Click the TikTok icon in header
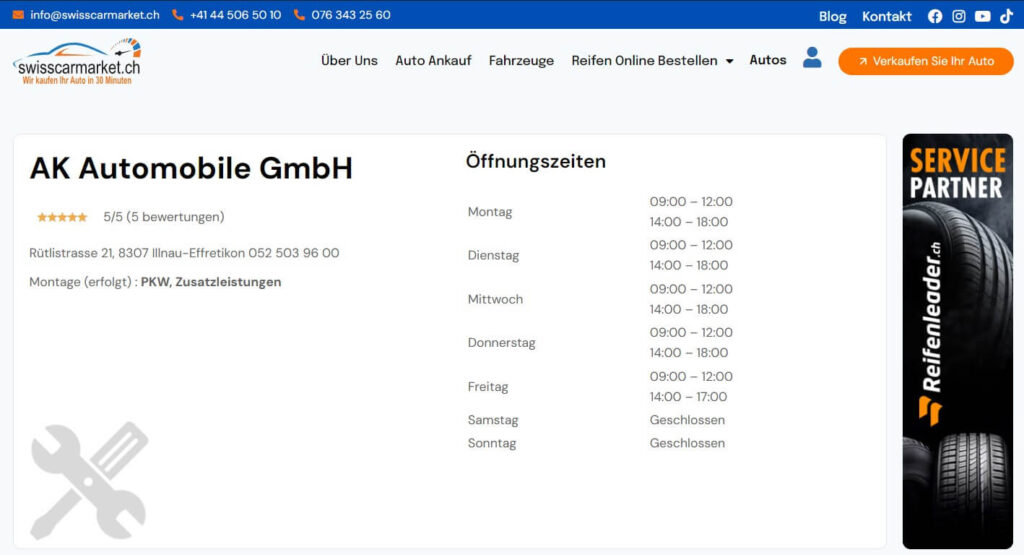Viewport: 1024px width, 555px height. [x=1006, y=16]
